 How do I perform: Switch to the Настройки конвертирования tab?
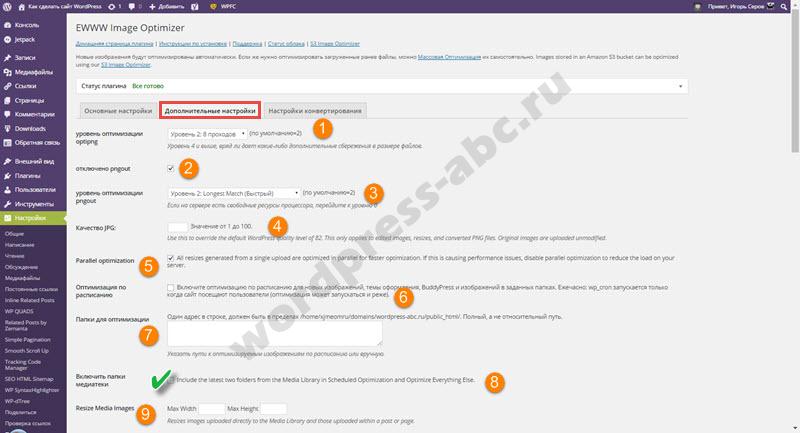click(x=315, y=111)
